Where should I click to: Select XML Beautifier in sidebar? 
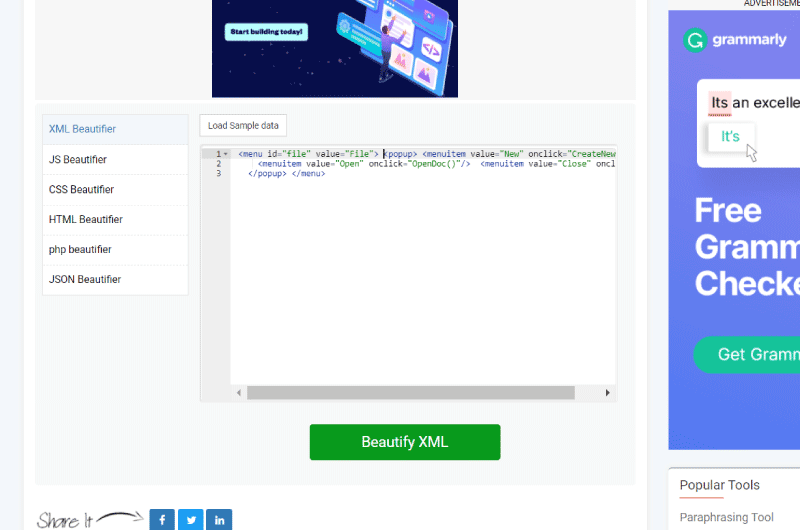[115, 129]
